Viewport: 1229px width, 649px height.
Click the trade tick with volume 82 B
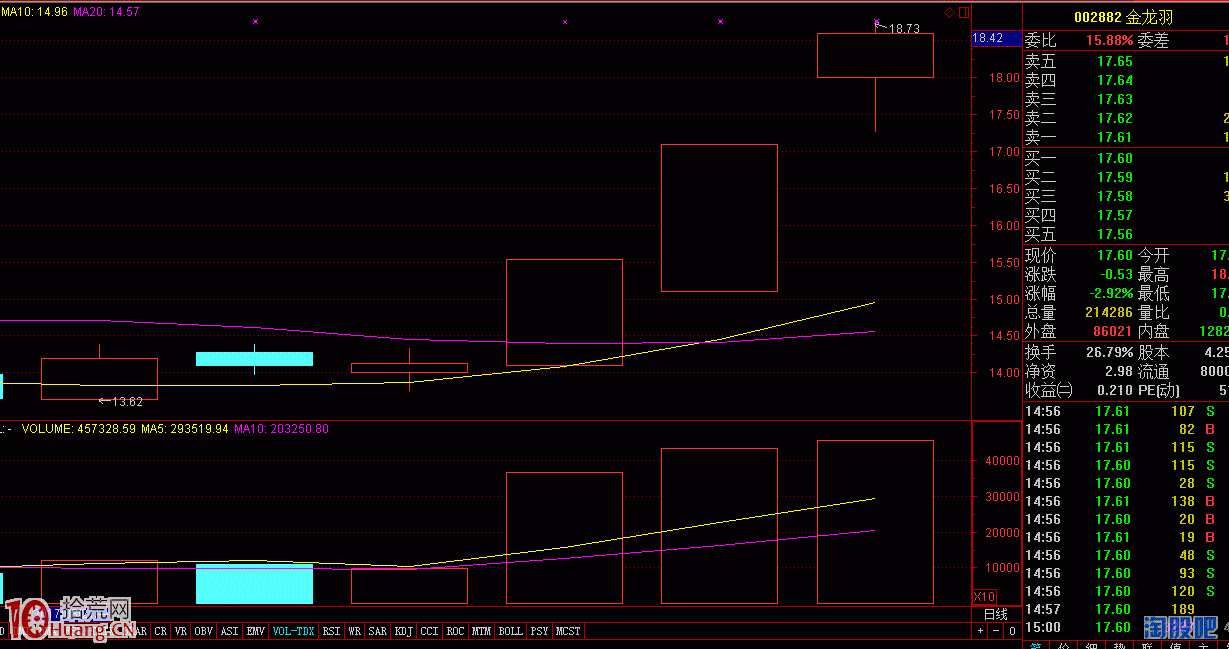(1125, 429)
